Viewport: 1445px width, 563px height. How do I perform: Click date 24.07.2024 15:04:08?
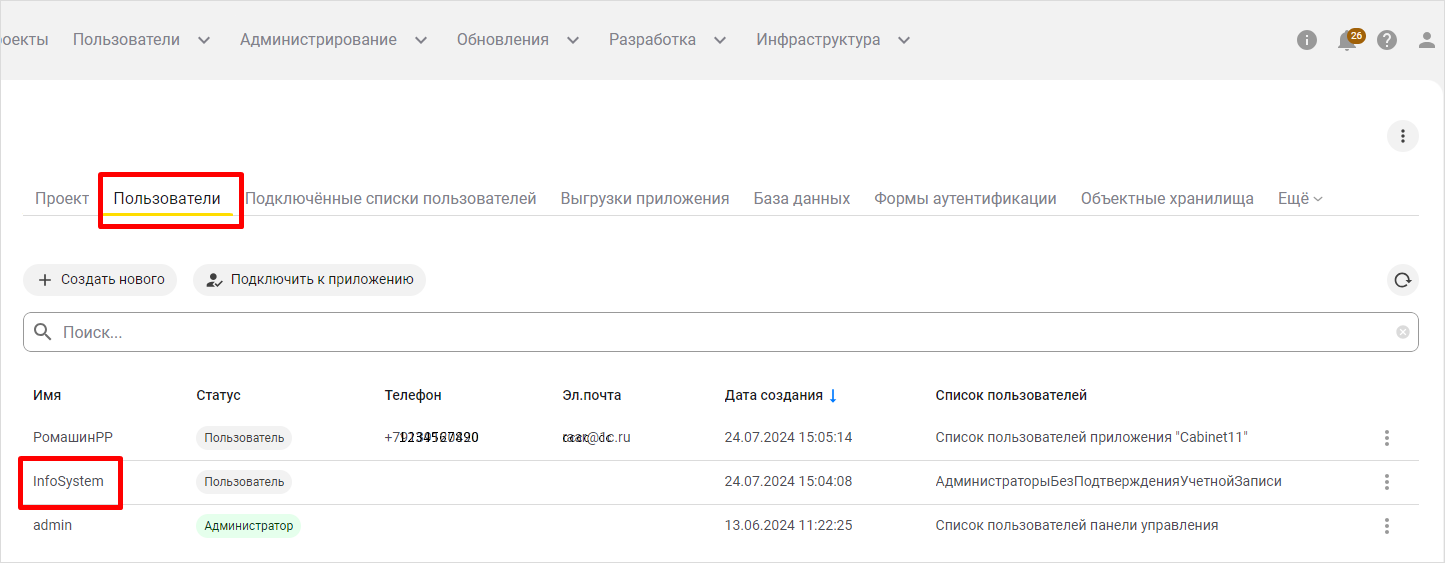pos(788,482)
